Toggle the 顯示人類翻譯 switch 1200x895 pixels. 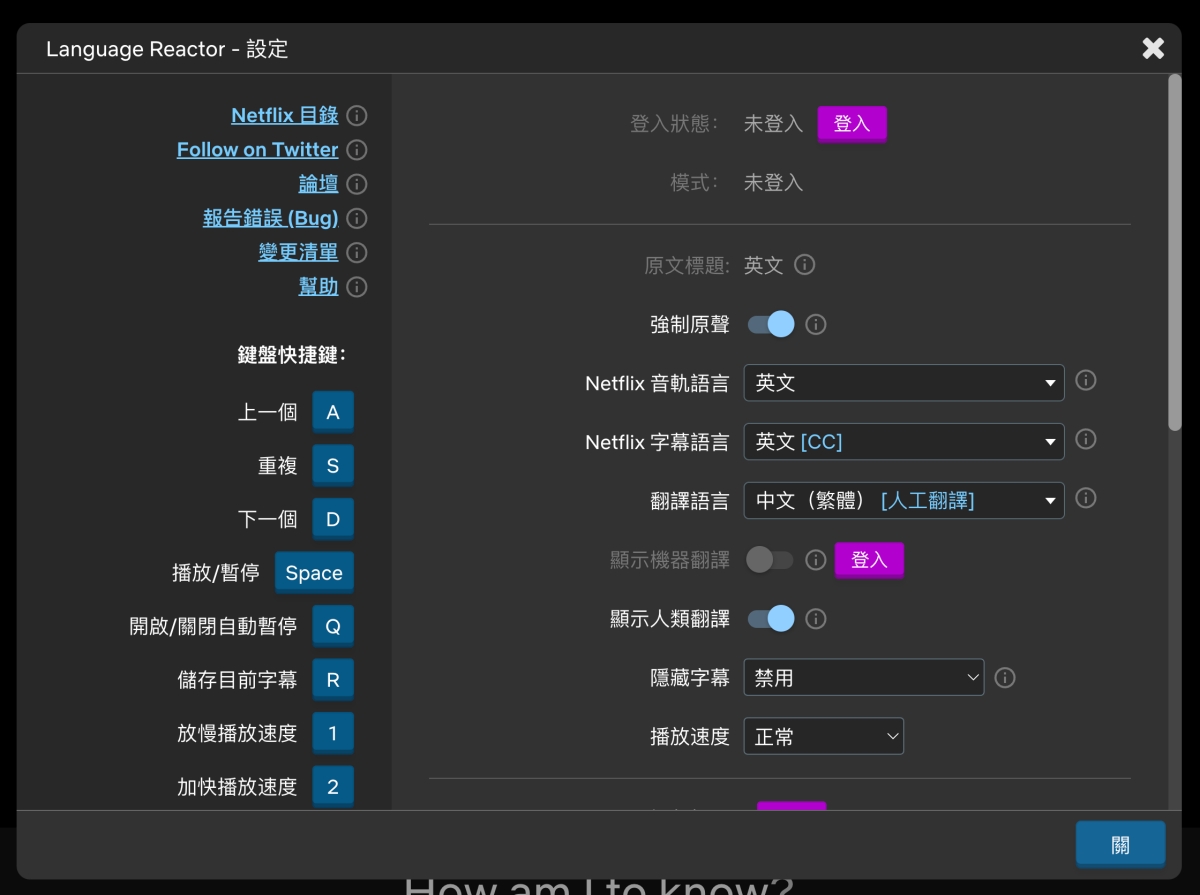point(771,619)
